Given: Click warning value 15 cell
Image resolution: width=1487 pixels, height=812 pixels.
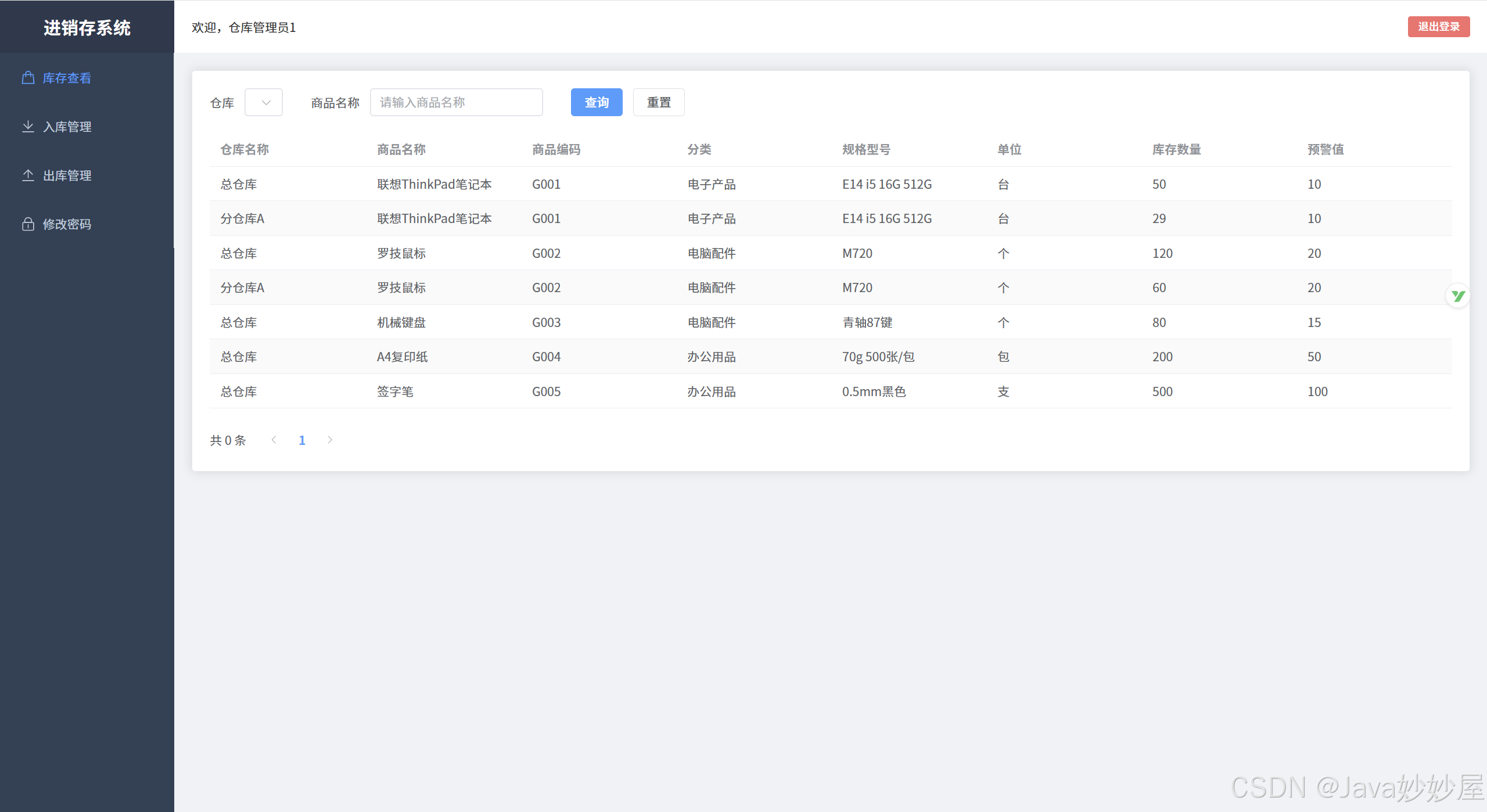Looking at the screenshot, I should coord(1314,322).
